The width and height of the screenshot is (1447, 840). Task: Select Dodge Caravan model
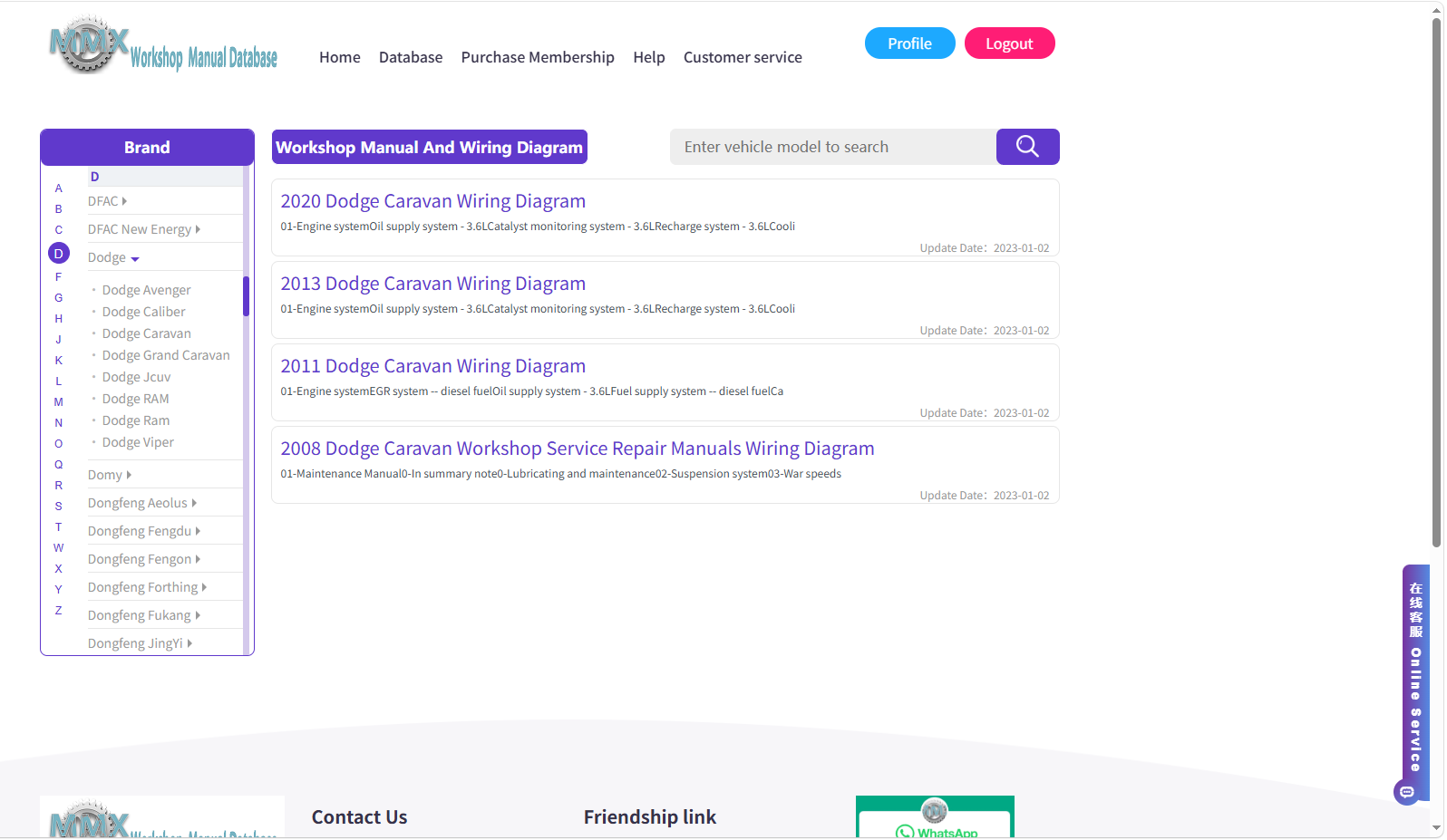point(147,333)
